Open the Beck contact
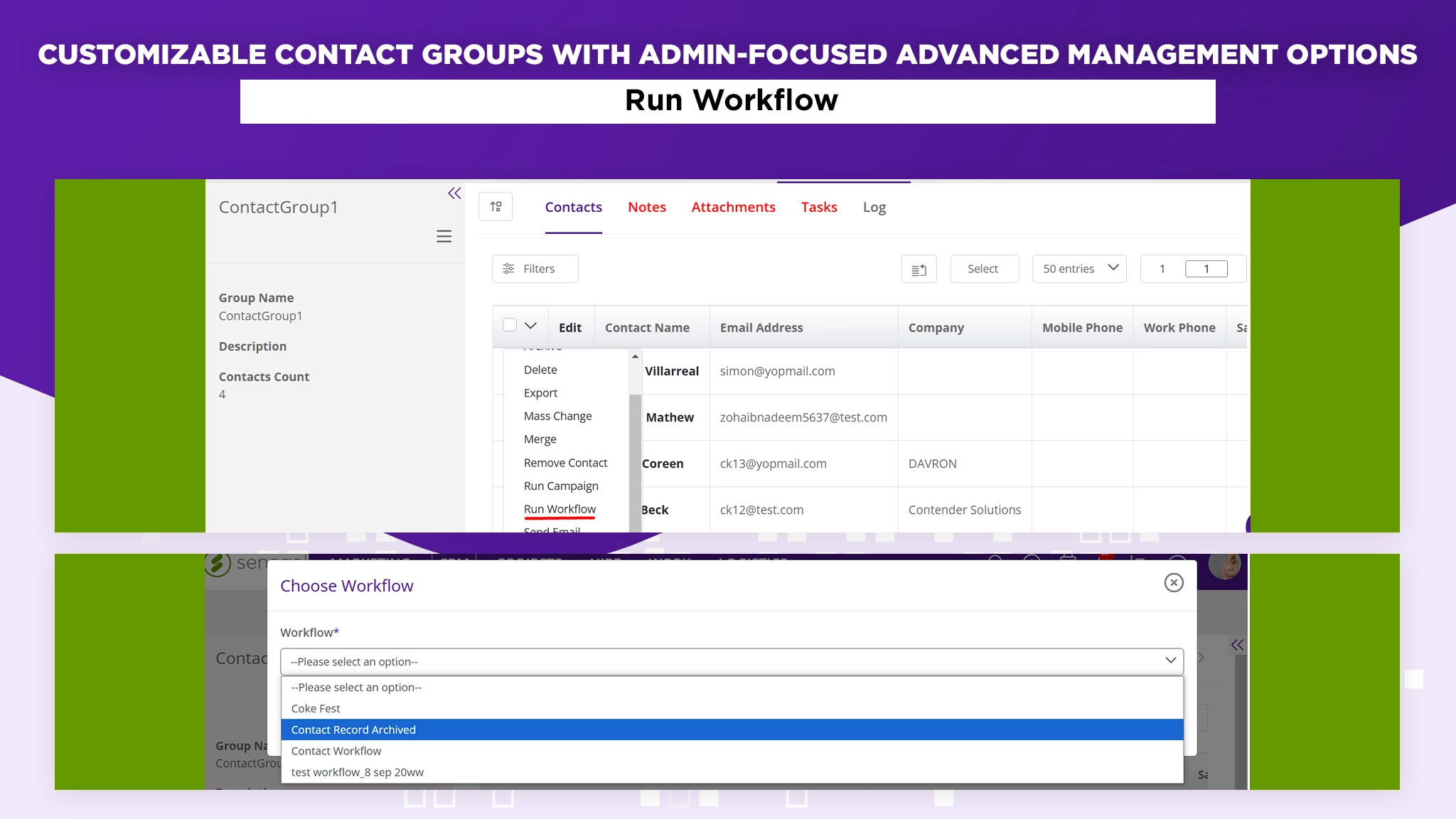The width and height of the screenshot is (1456, 819). [x=655, y=510]
